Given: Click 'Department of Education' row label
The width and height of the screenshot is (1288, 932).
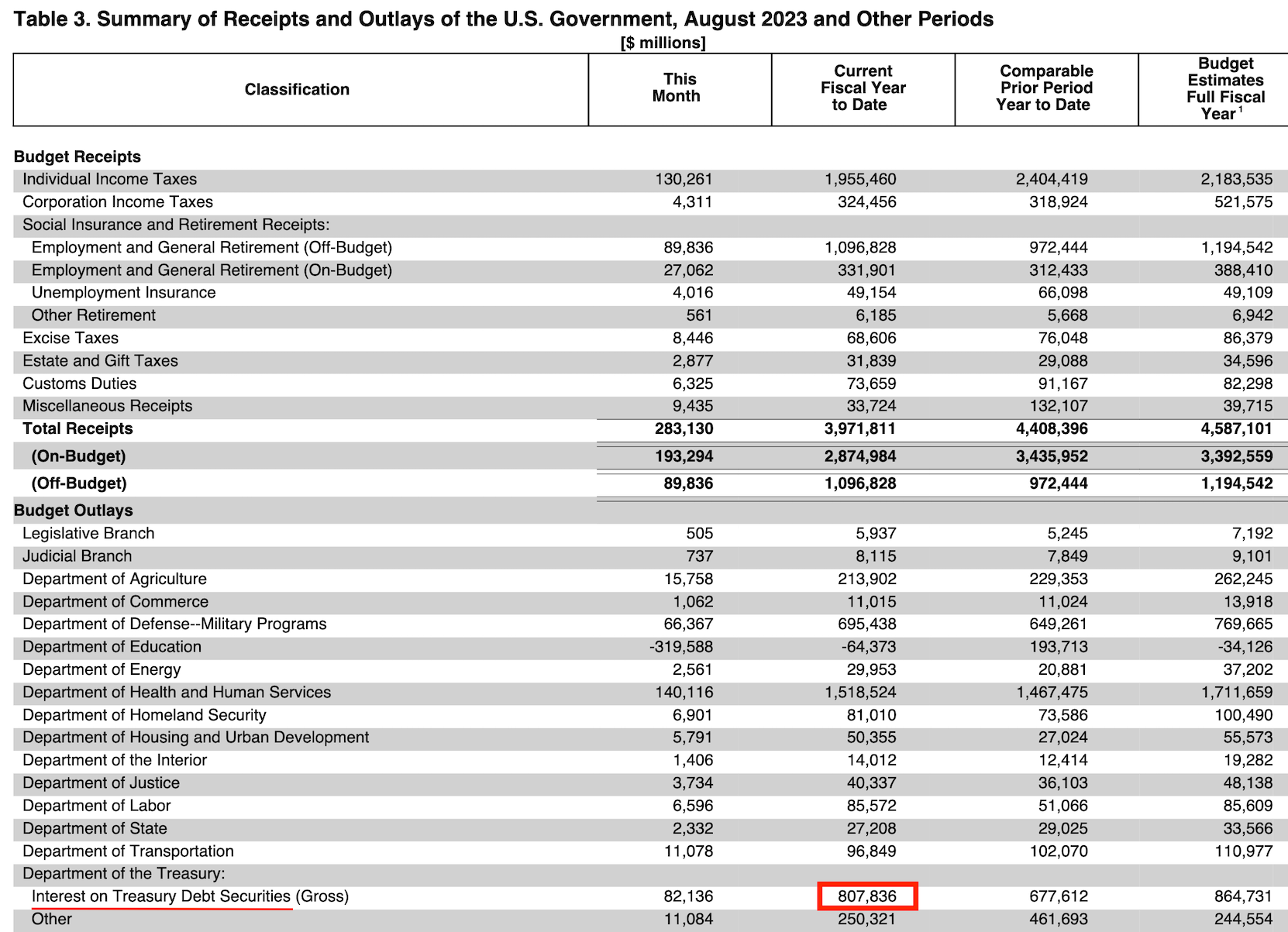Looking at the screenshot, I should (x=112, y=646).
